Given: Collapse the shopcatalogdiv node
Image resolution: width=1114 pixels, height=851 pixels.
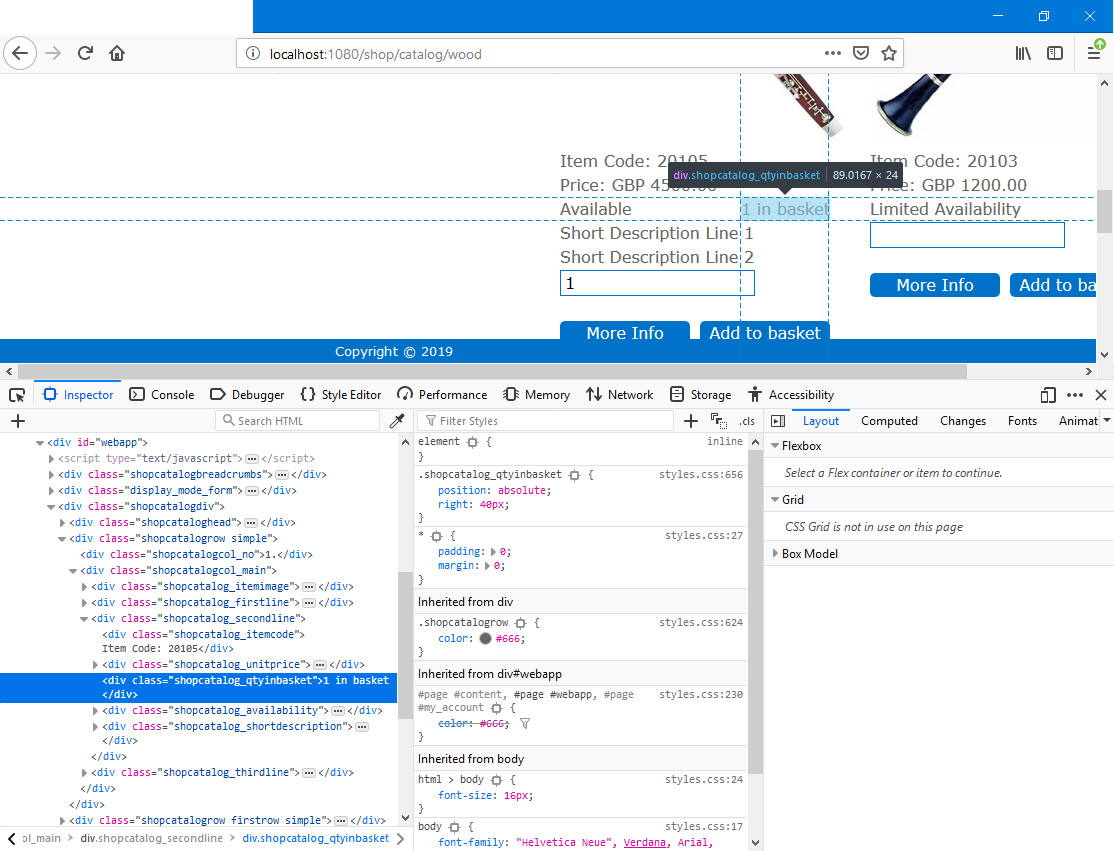Looking at the screenshot, I should (x=51, y=506).
